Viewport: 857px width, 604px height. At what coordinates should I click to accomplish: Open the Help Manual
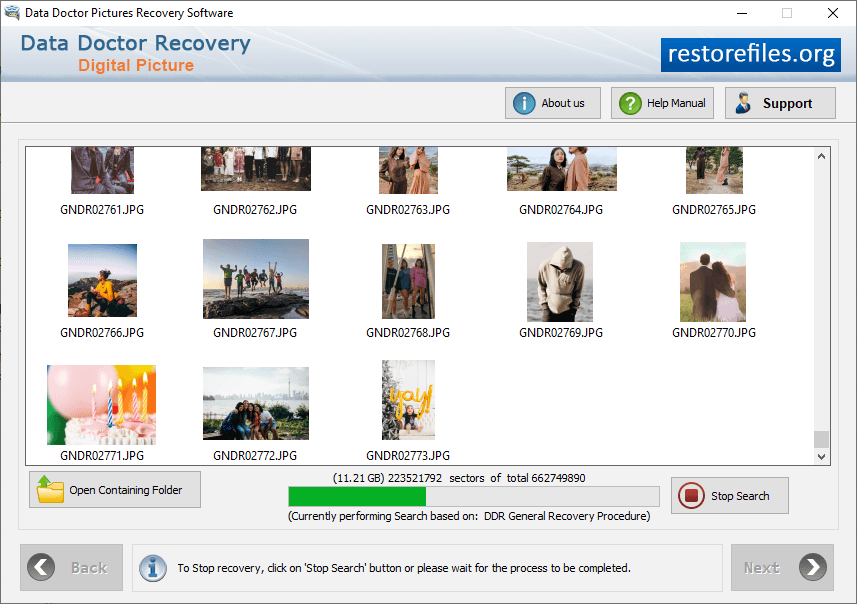click(x=662, y=103)
